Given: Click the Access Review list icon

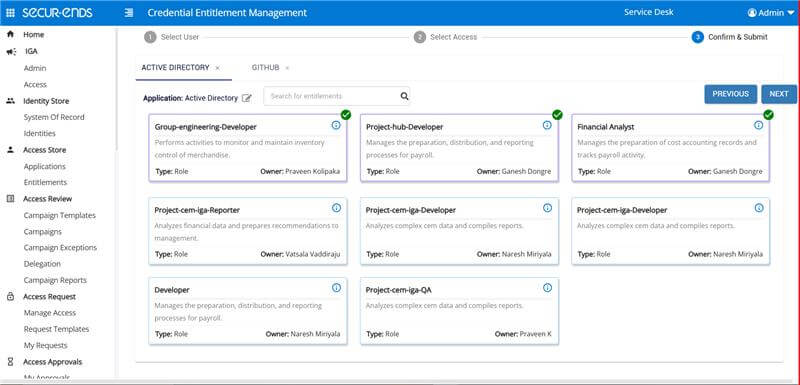Looking at the screenshot, I should pos(10,199).
